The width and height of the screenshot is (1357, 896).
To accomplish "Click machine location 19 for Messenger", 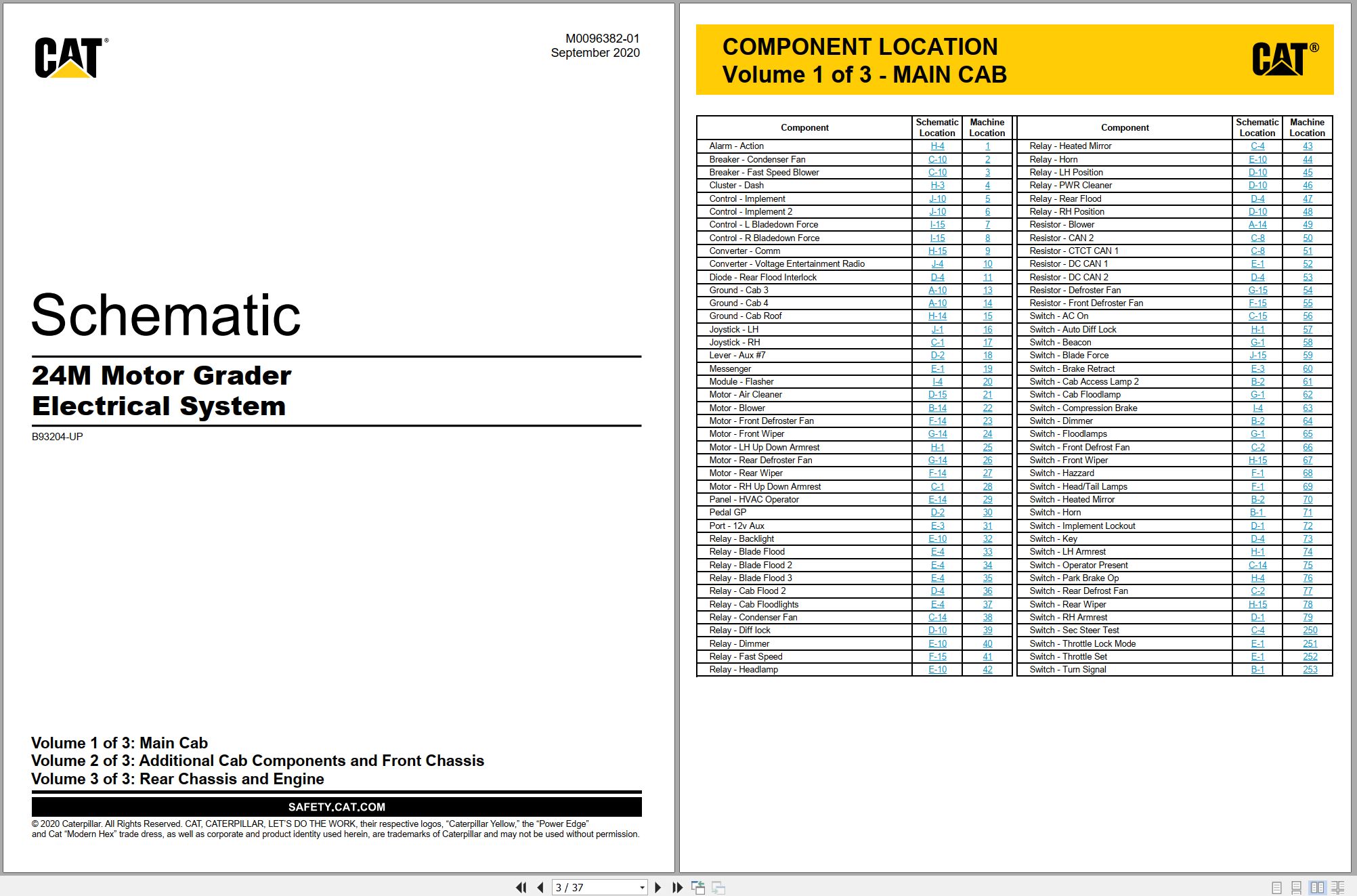I will pos(987,369).
